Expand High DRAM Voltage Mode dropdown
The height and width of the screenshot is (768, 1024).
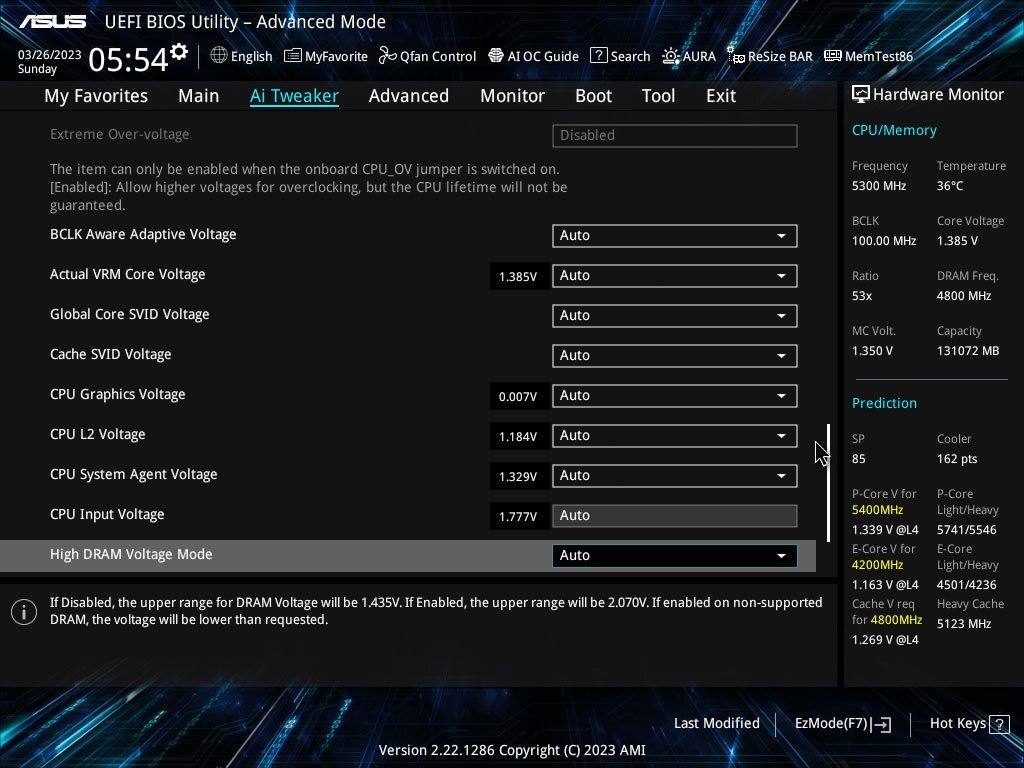[675, 556]
